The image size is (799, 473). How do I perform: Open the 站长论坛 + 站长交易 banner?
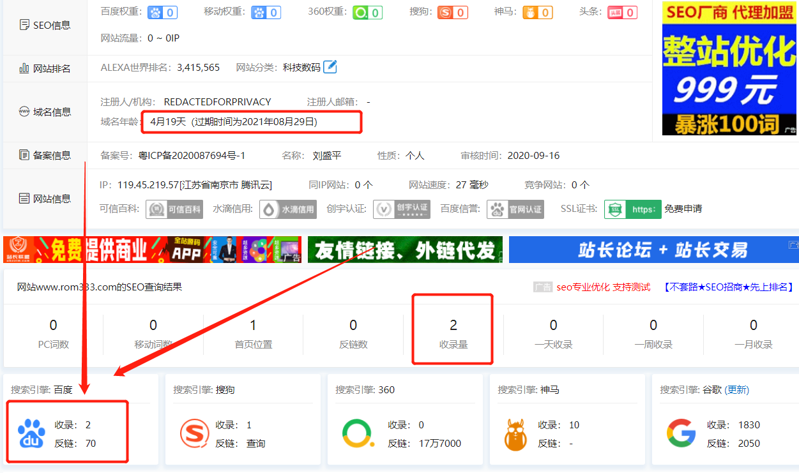point(654,249)
